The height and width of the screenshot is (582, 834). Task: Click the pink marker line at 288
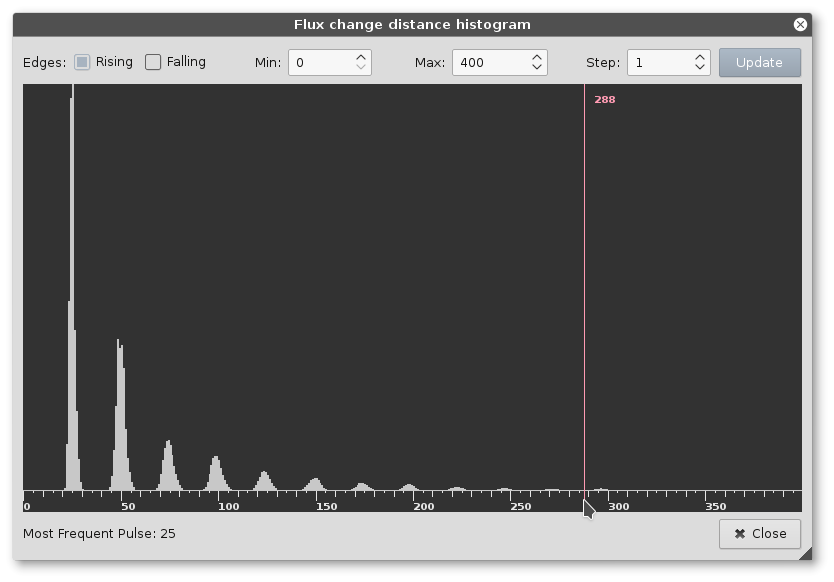tap(584, 300)
